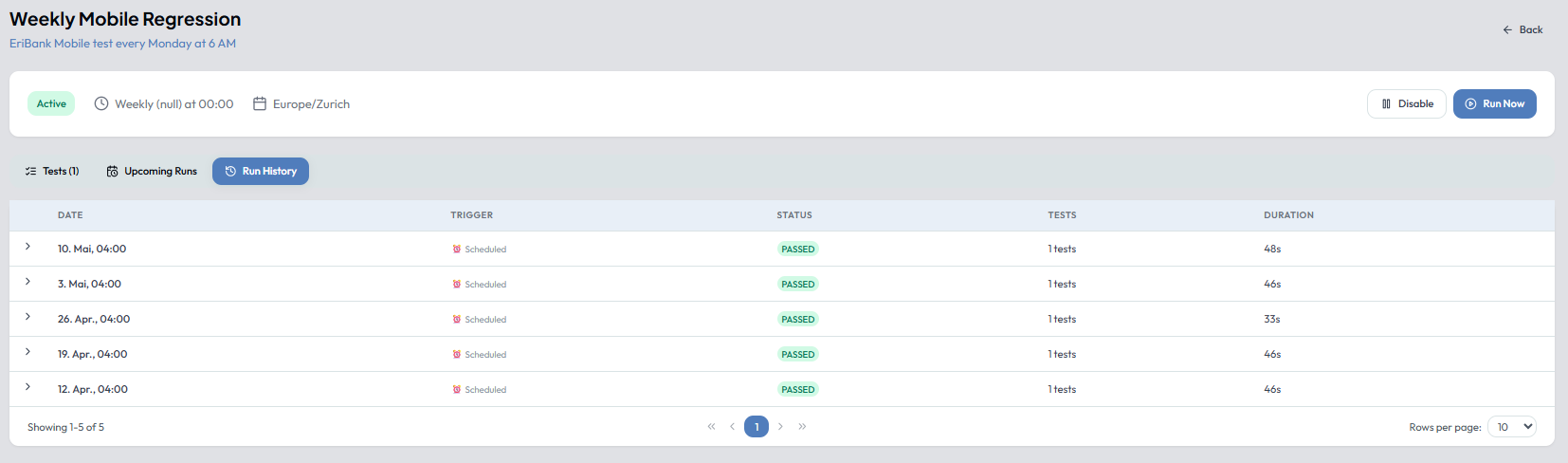Go to previous page using left chevron
This screenshot has width=1568, height=463.
click(x=732, y=427)
